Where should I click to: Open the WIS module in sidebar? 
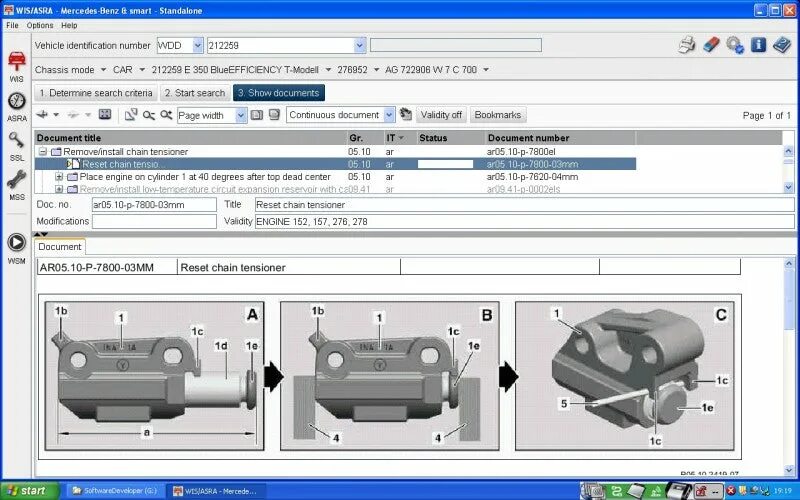point(16,61)
